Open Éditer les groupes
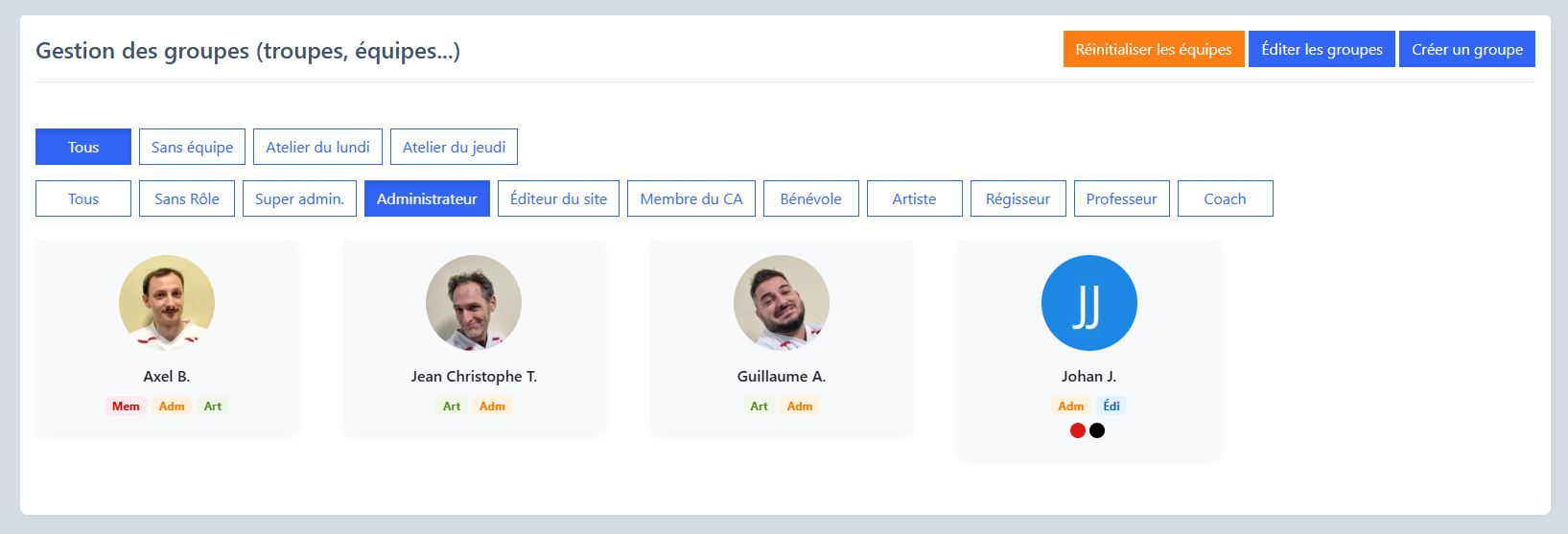This screenshot has height=534, width=1568. 1322,49
